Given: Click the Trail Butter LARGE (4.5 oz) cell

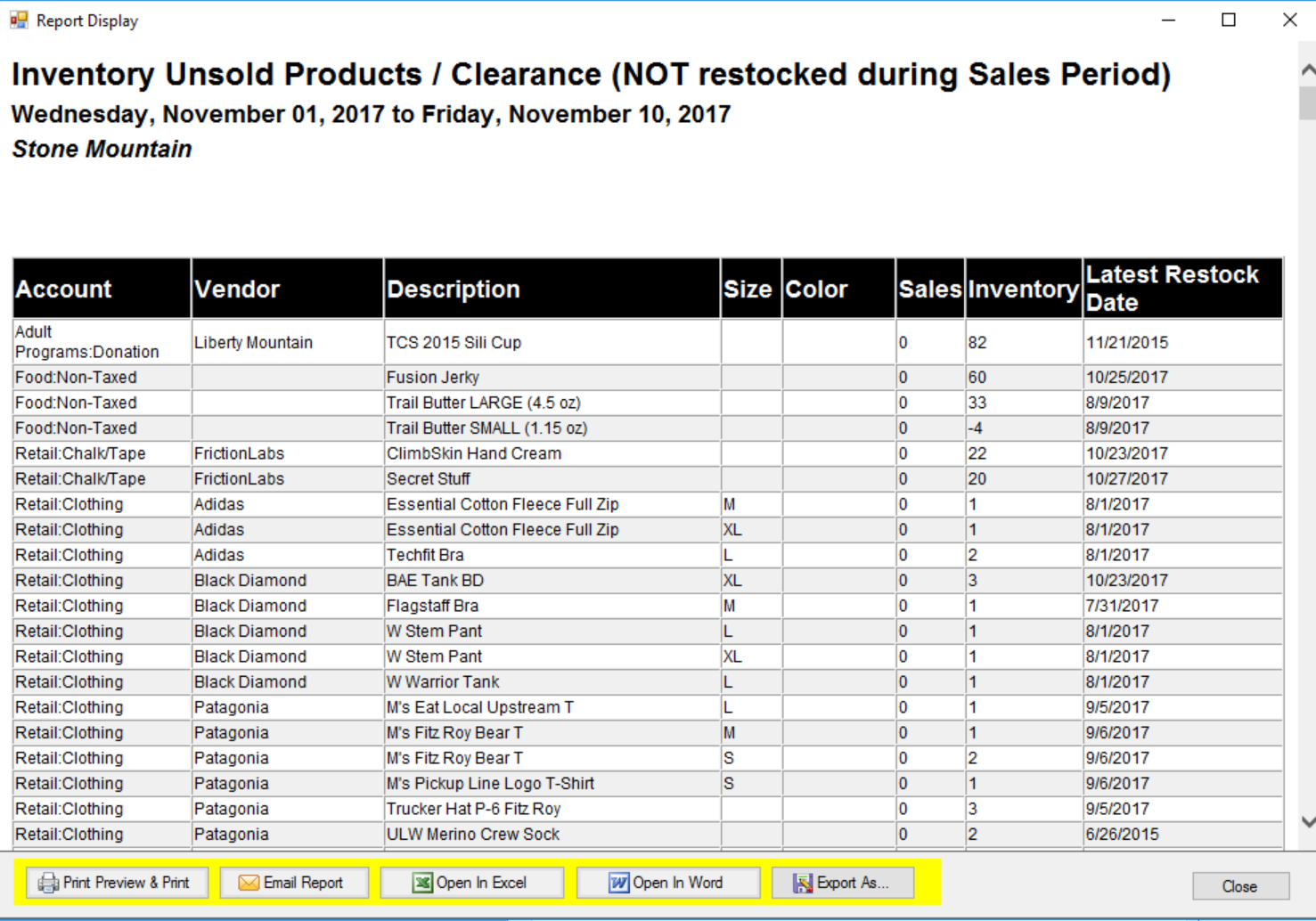Looking at the screenshot, I should tap(552, 403).
